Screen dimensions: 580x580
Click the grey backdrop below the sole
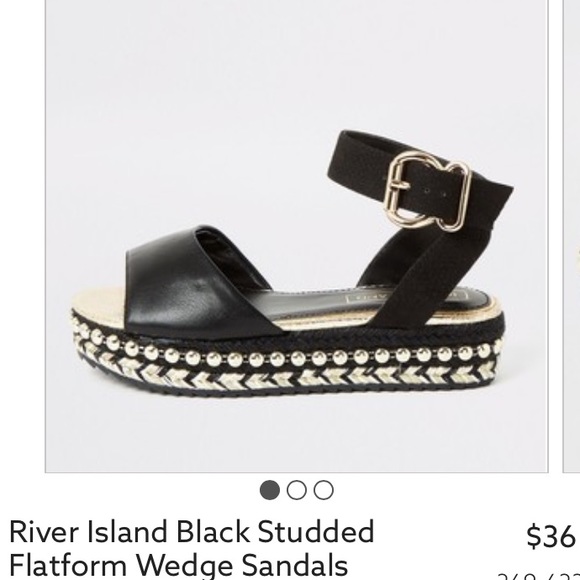click(296, 435)
